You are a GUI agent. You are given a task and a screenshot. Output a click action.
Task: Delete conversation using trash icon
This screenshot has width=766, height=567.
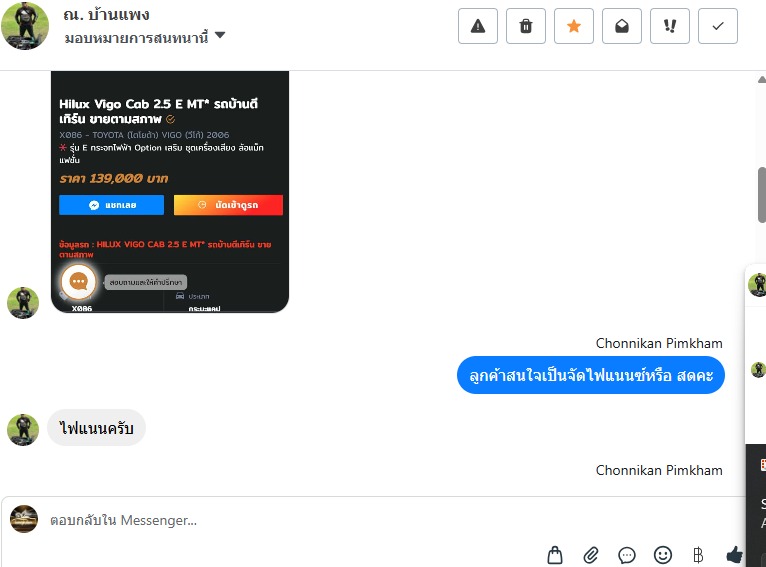tap(526, 26)
